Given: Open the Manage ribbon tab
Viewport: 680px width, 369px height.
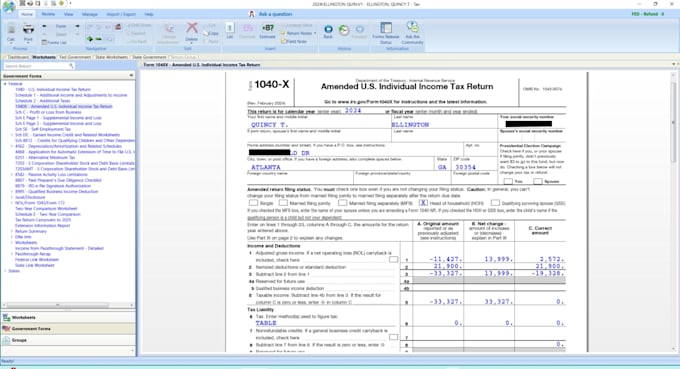Looking at the screenshot, I should tap(90, 14).
